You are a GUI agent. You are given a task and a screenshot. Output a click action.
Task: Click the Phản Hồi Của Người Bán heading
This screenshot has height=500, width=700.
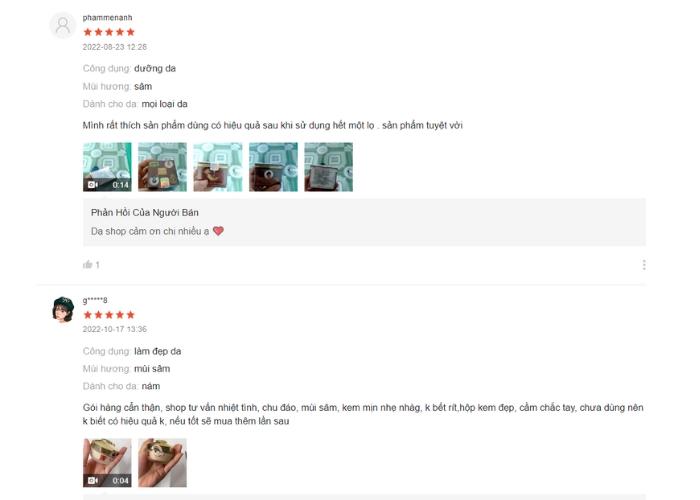[145, 212]
